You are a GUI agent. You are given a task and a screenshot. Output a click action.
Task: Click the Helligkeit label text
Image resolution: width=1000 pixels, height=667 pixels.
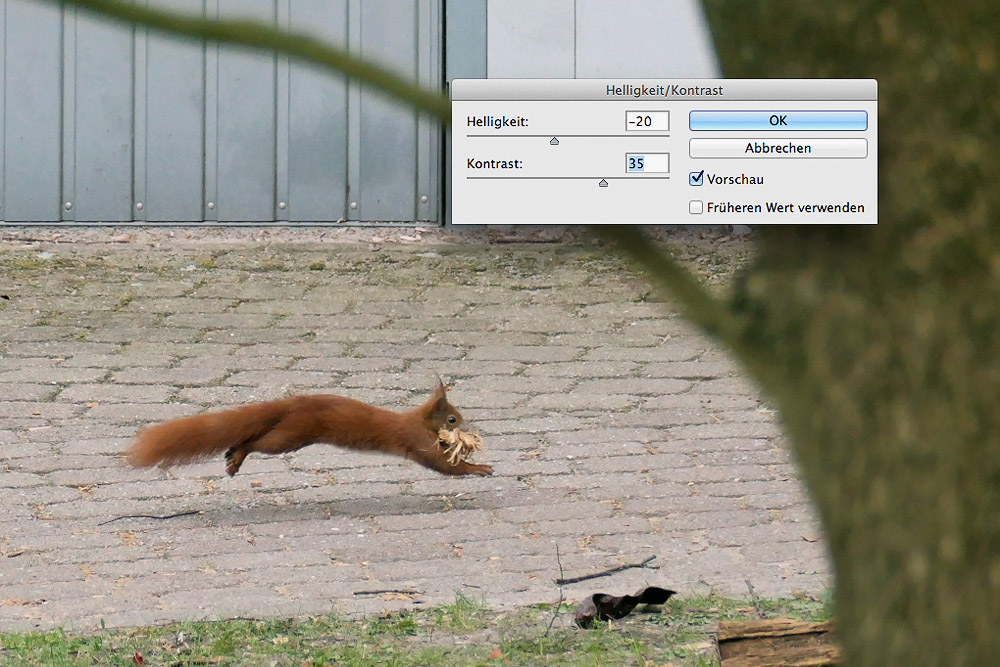497,122
